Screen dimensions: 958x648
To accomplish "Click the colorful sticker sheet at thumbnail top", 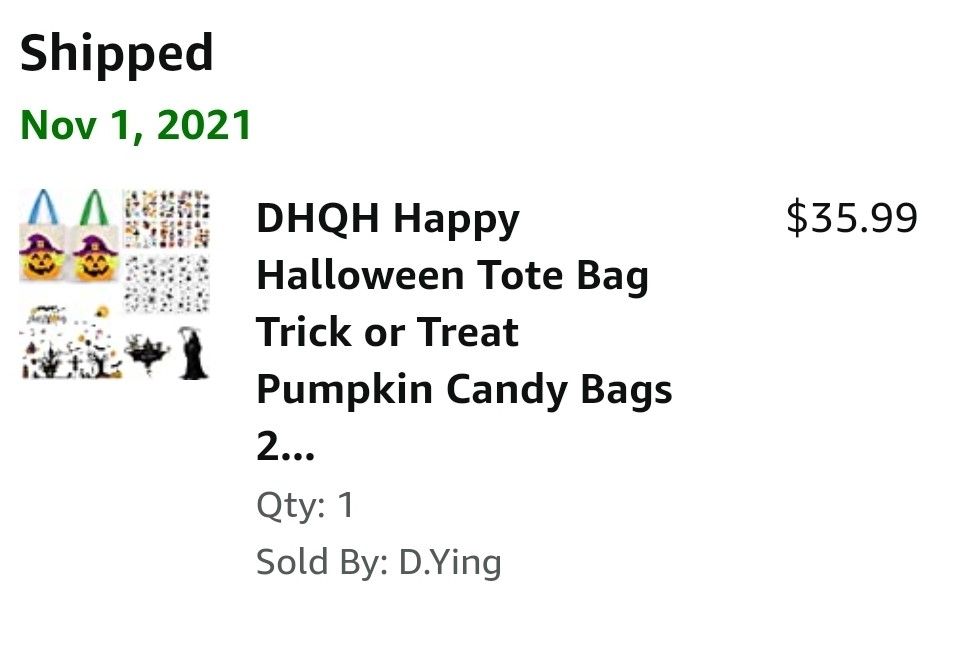I will point(166,220).
